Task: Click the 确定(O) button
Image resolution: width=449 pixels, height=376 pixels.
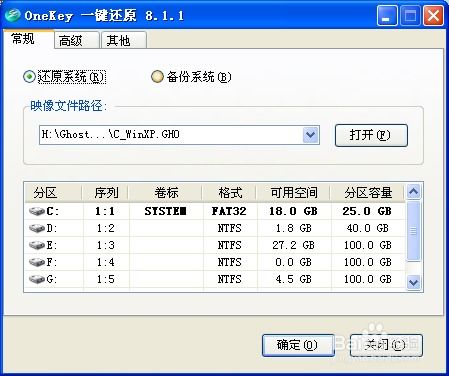Action: (298, 345)
